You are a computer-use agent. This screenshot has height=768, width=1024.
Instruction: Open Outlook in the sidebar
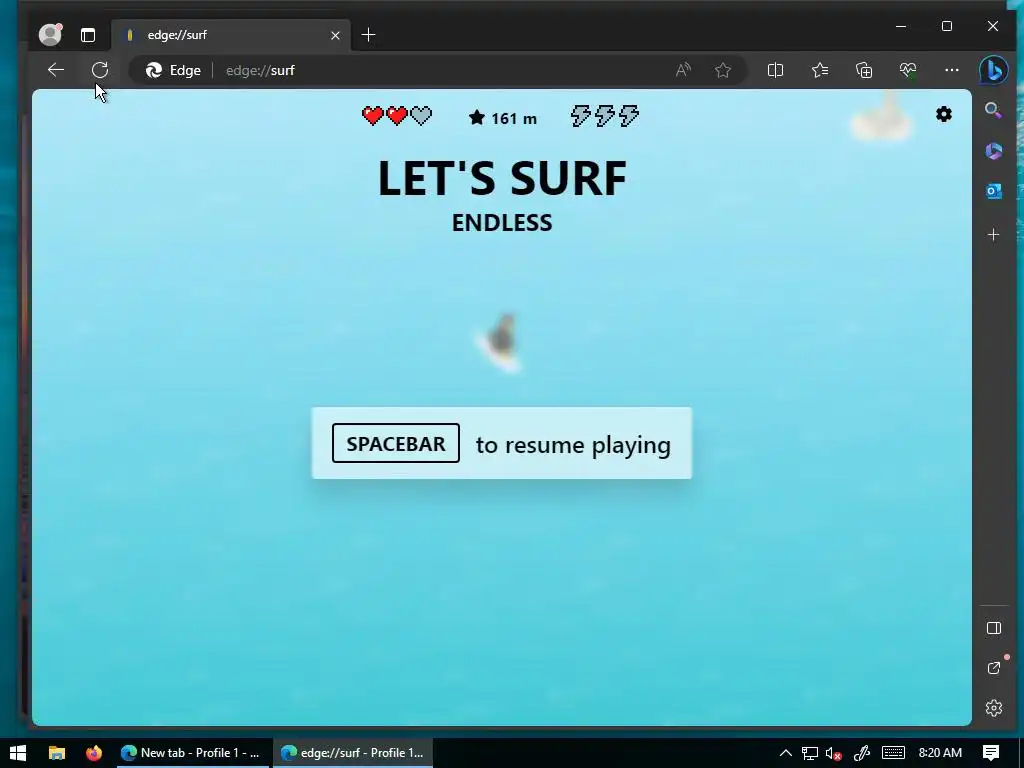(x=993, y=191)
